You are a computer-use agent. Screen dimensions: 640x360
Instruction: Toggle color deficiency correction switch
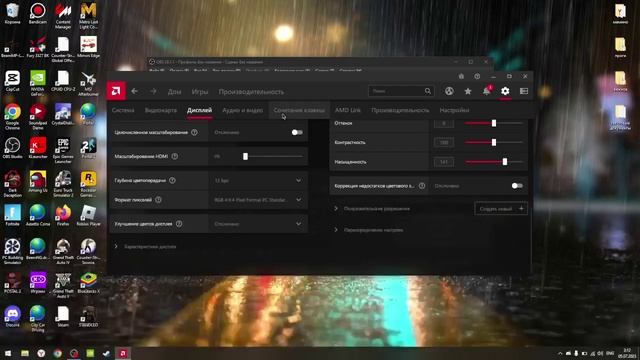tap(517, 186)
